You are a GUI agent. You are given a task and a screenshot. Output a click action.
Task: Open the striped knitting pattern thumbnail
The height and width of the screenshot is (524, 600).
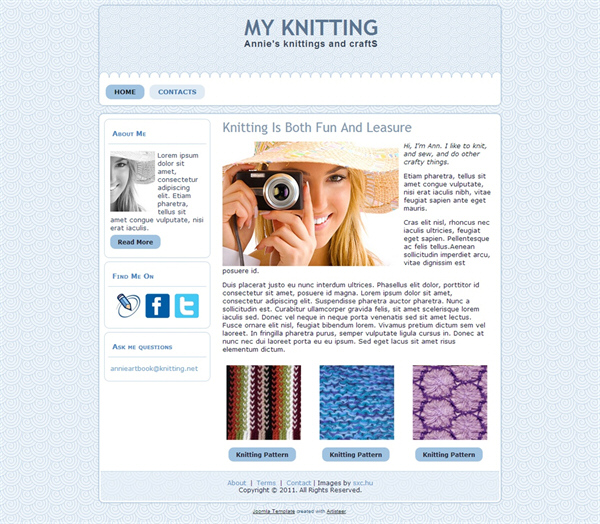click(264, 402)
